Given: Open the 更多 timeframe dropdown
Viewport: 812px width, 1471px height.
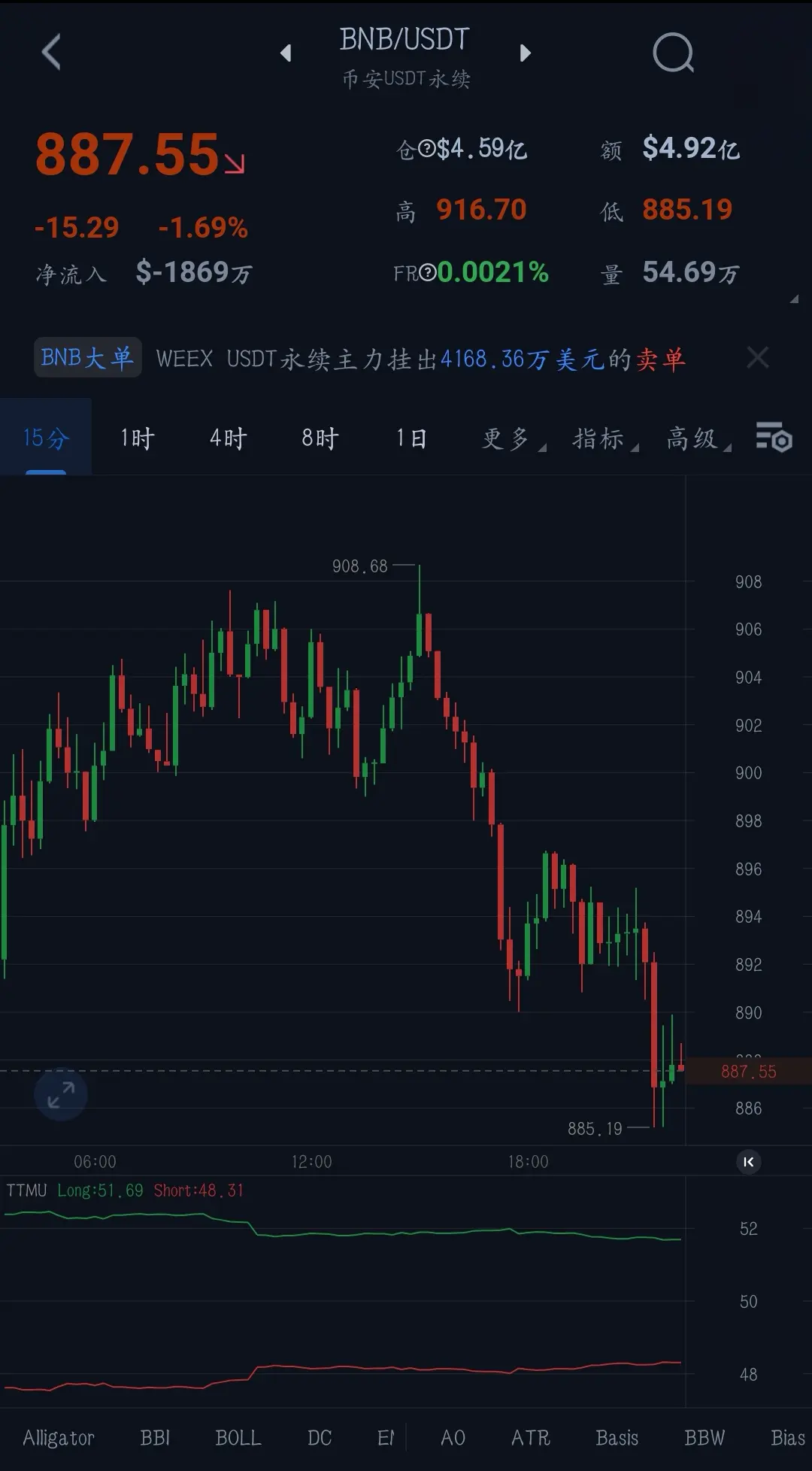Looking at the screenshot, I should (514, 438).
